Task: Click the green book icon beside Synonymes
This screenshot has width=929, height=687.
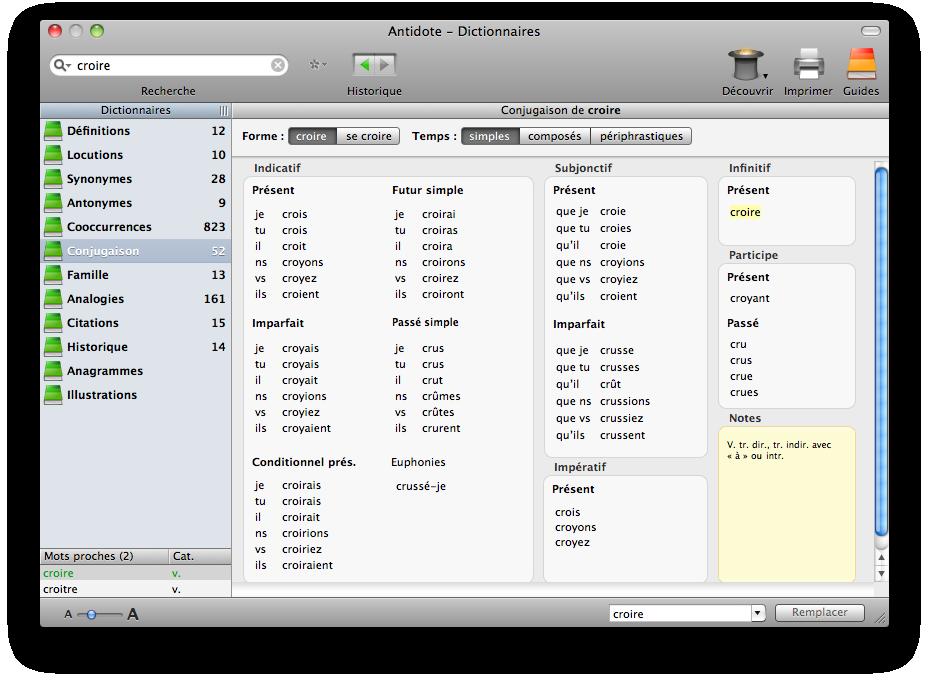Action: [53, 179]
